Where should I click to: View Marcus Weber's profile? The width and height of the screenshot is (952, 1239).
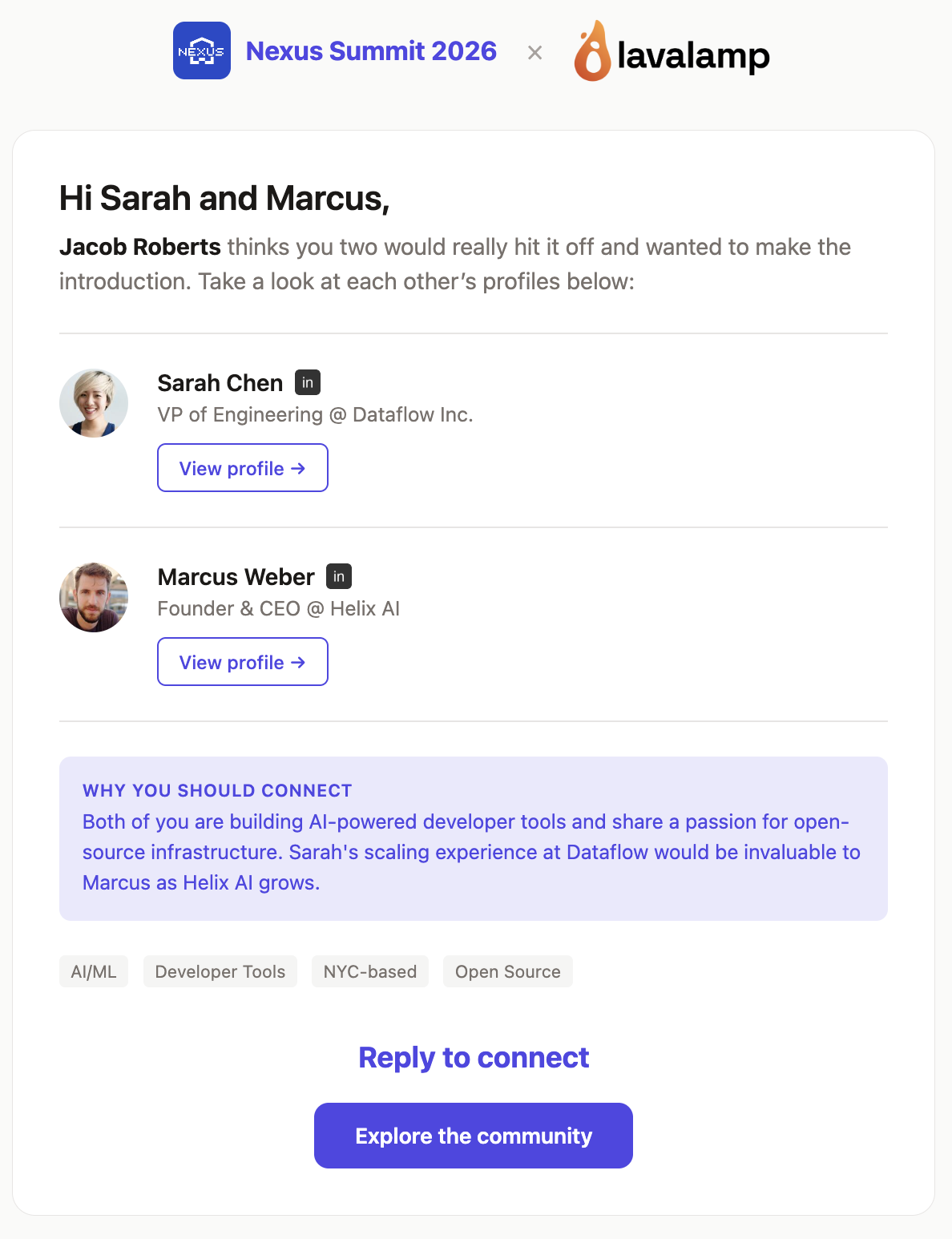click(242, 662)
